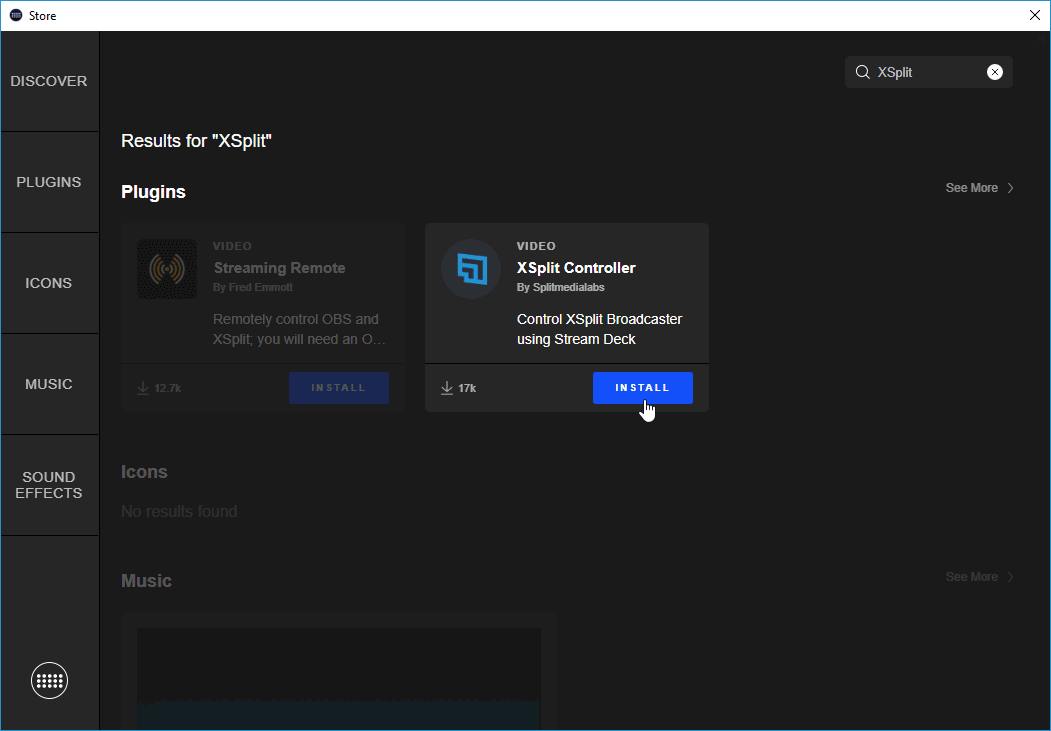This screenshot has width=1051, height=731.
Task: Click the Streaming Remote plugin icon
Action: (x=167, y=269)
